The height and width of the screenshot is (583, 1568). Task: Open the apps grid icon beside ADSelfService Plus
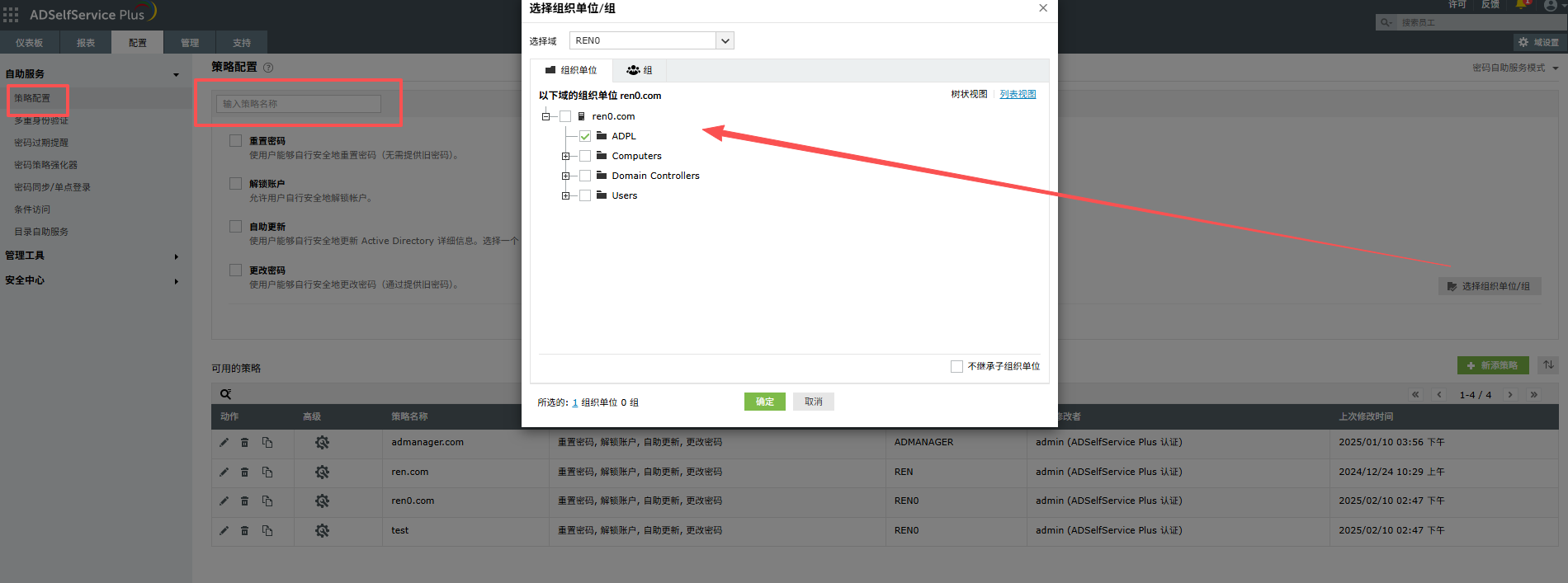tap(11, 14)
